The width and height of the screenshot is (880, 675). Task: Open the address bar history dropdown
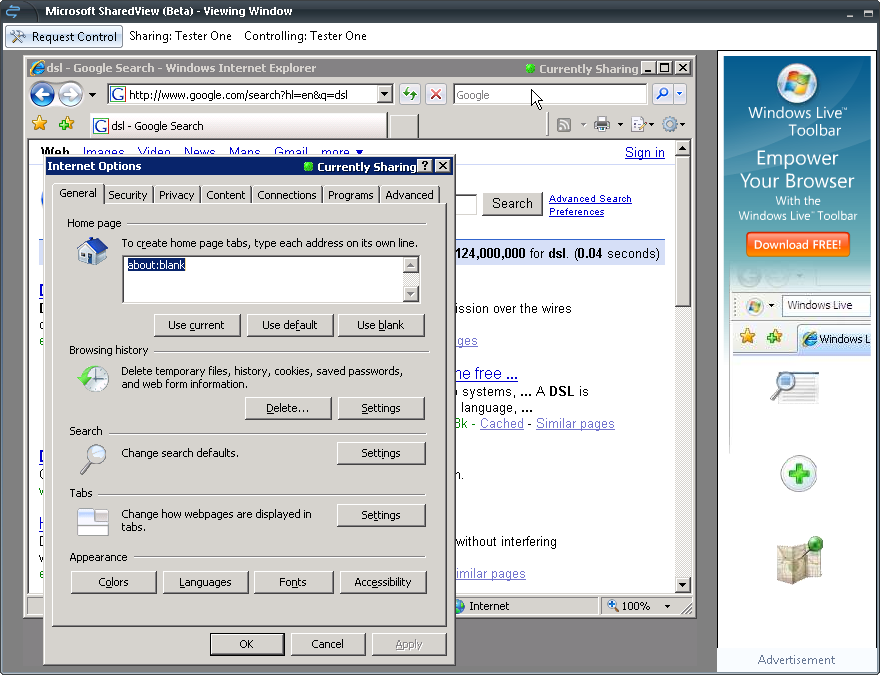click(385, 94)
